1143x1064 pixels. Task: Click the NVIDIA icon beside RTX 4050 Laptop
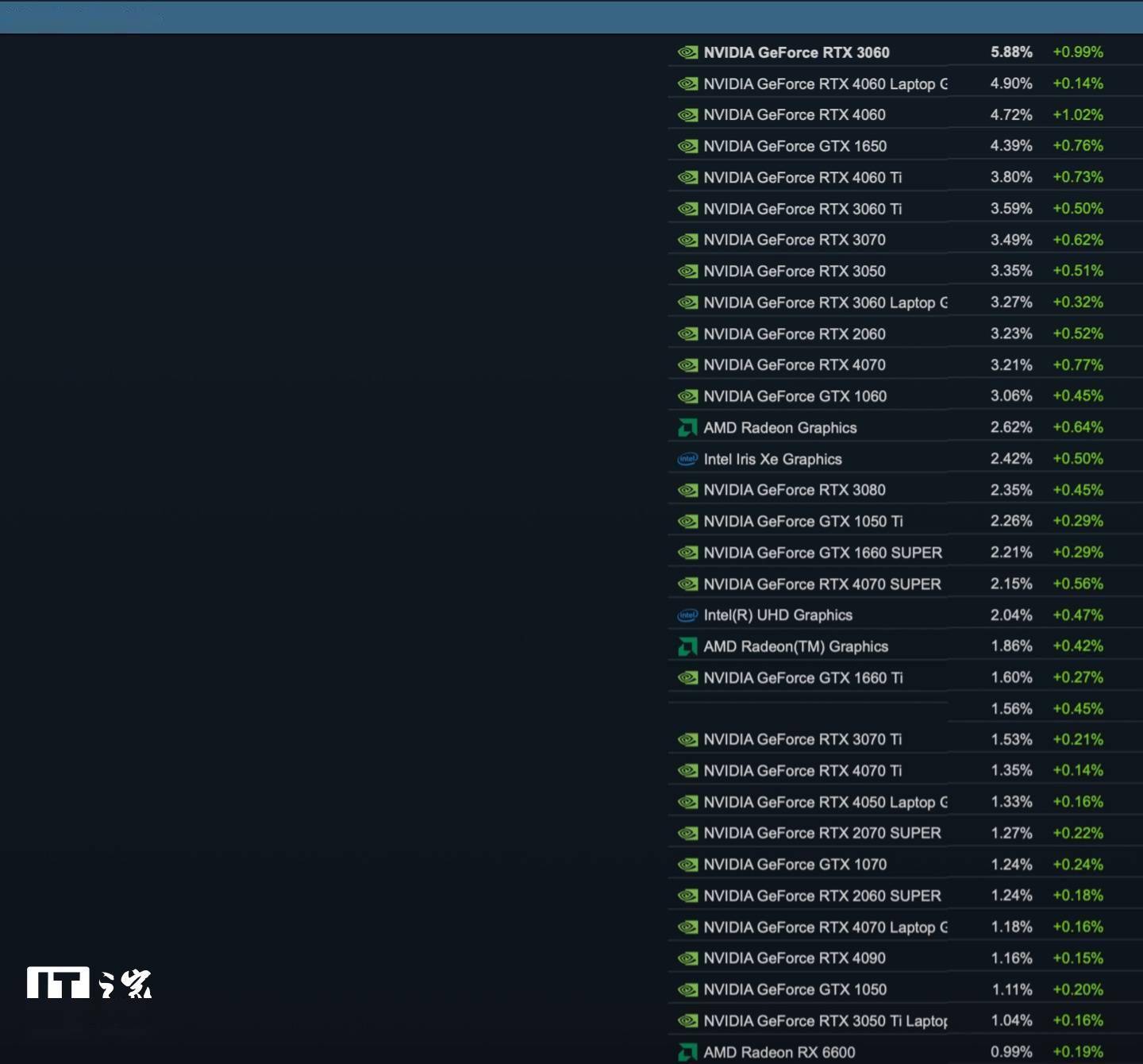687,802
